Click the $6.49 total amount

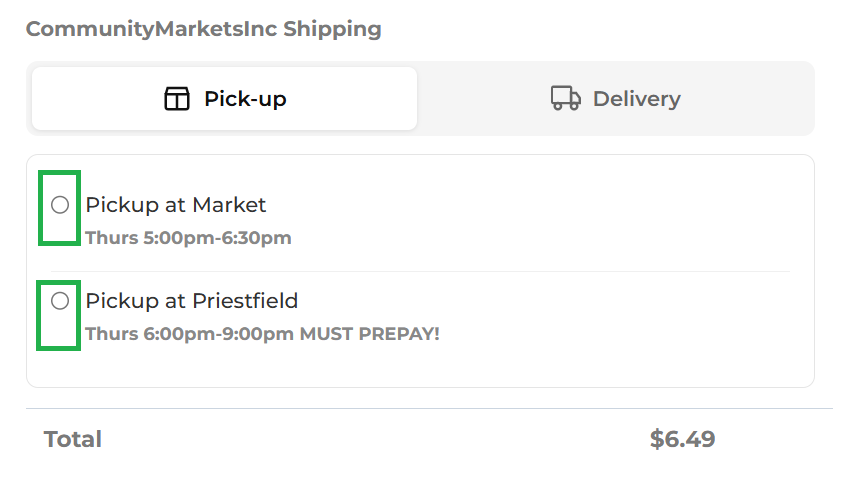point(682,439)
